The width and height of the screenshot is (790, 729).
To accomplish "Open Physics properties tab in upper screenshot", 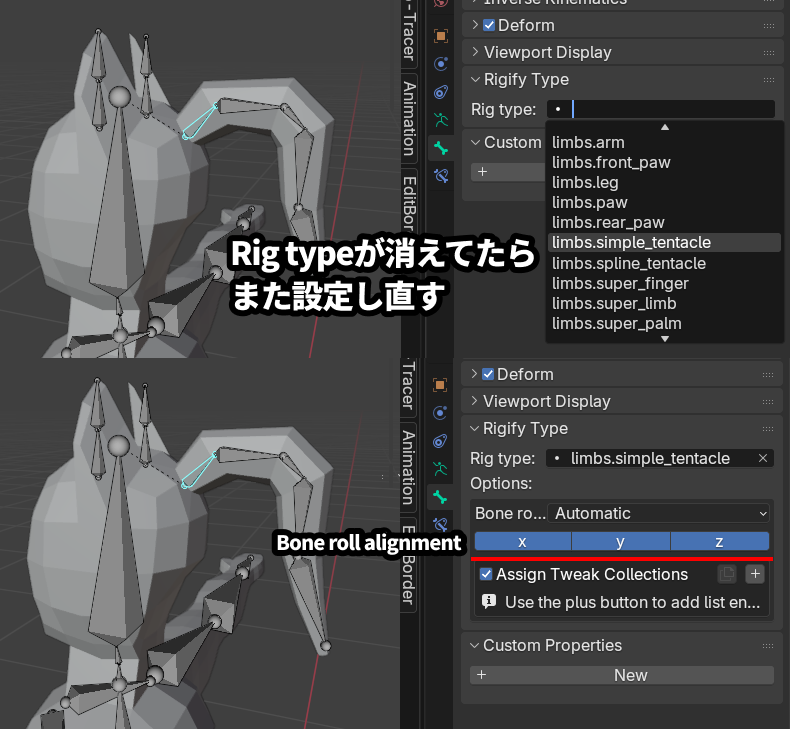I will [441, 64].
